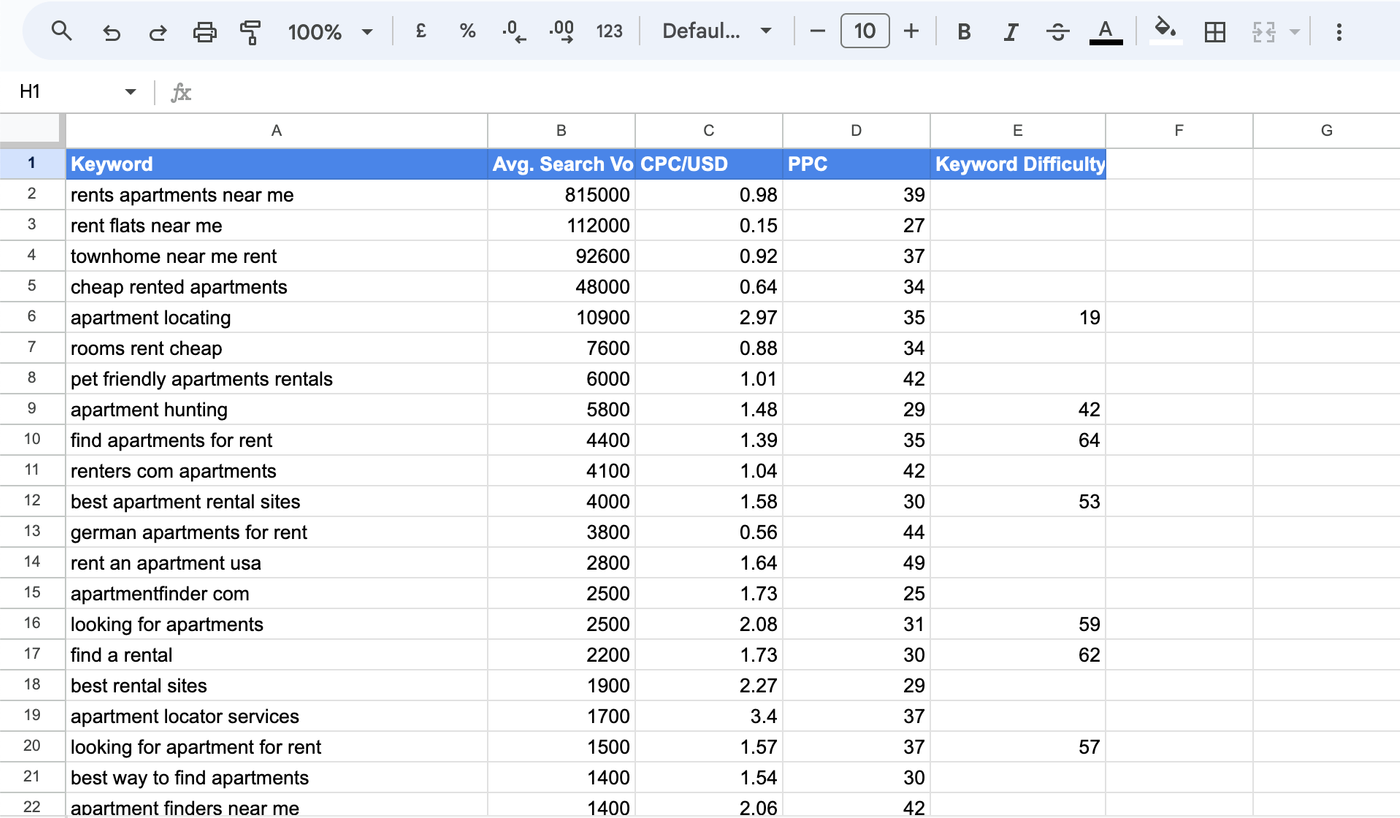Click the print icon
This screenshot has width=1400, height=818.
pos(205,31)
